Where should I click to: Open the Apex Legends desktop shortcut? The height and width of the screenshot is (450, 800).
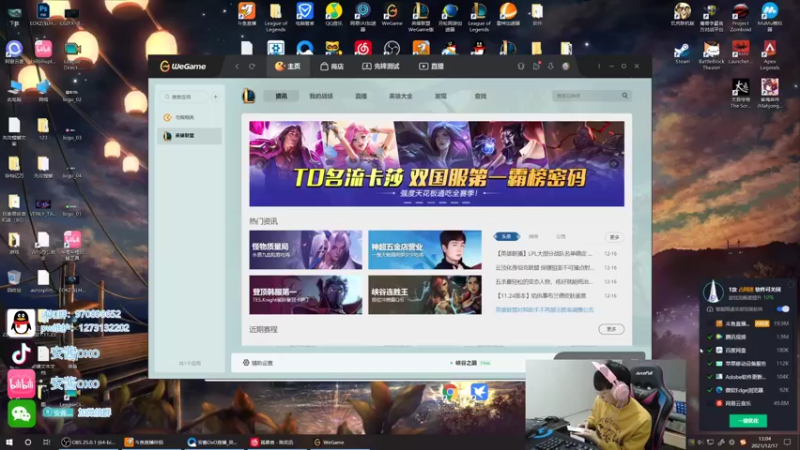coord(769,55)
